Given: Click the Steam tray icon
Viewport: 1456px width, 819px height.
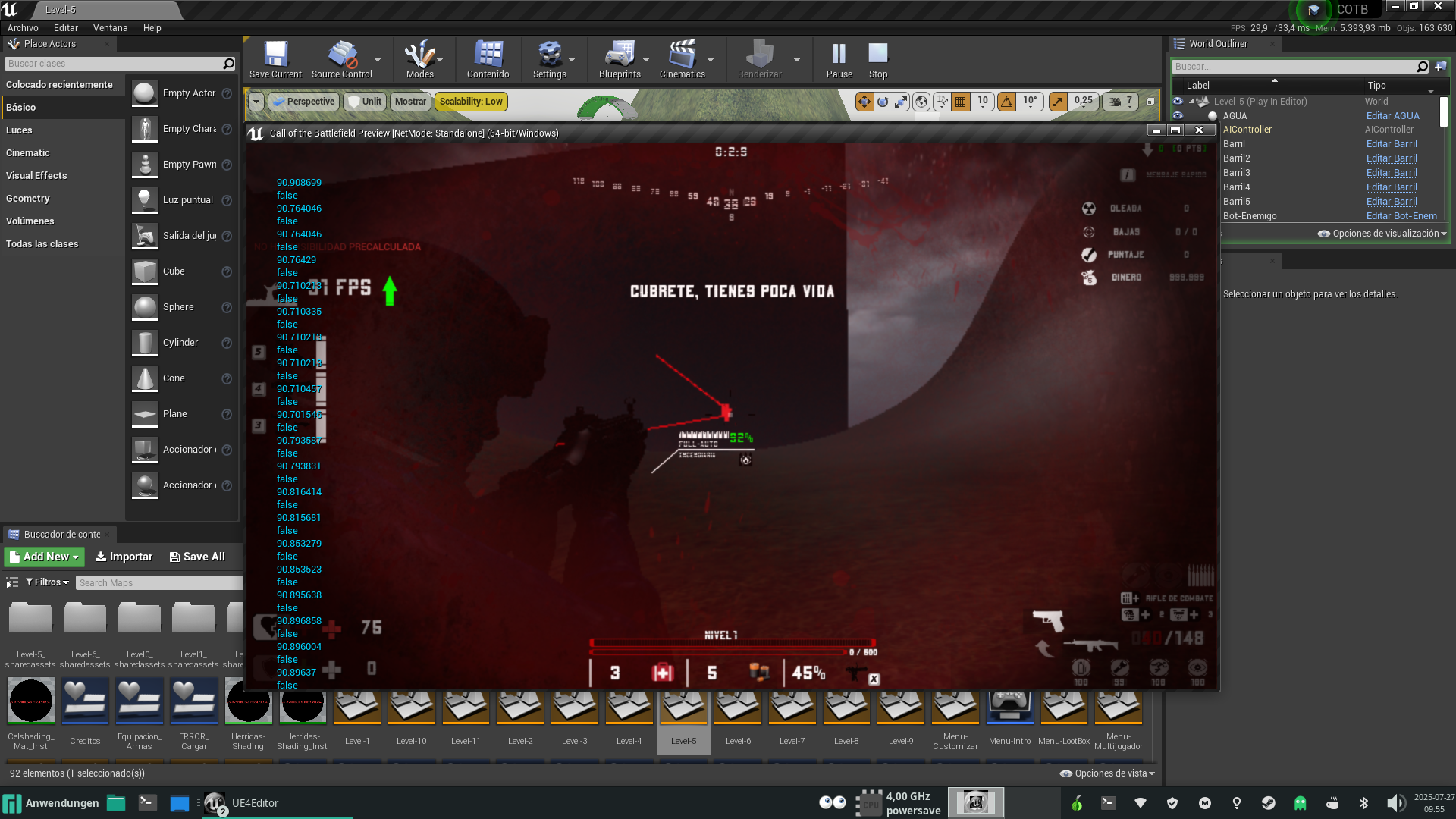Looking at the screenshot, I should (x=1268, y=803).
